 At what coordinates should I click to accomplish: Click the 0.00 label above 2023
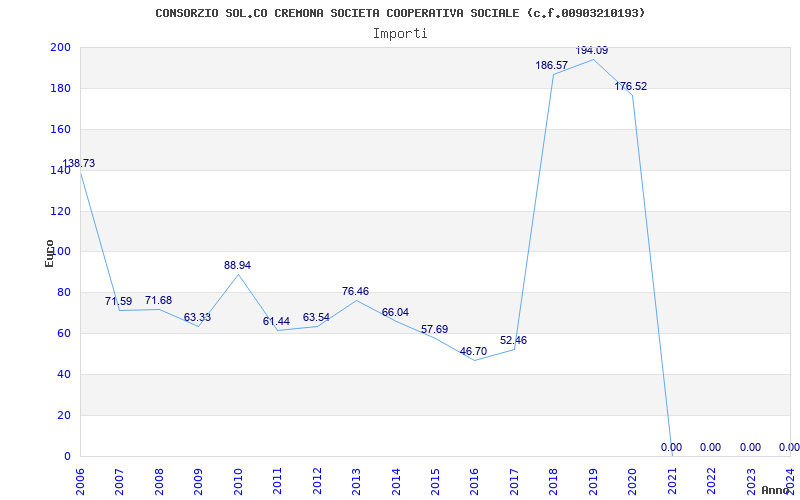pos(751,447)
